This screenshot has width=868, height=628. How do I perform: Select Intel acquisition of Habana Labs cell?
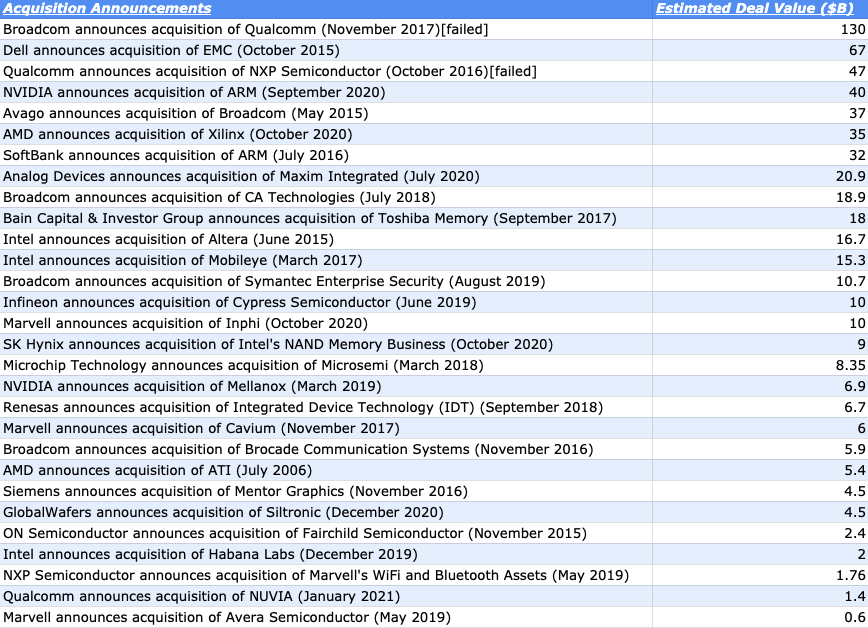tap(326, 555)
